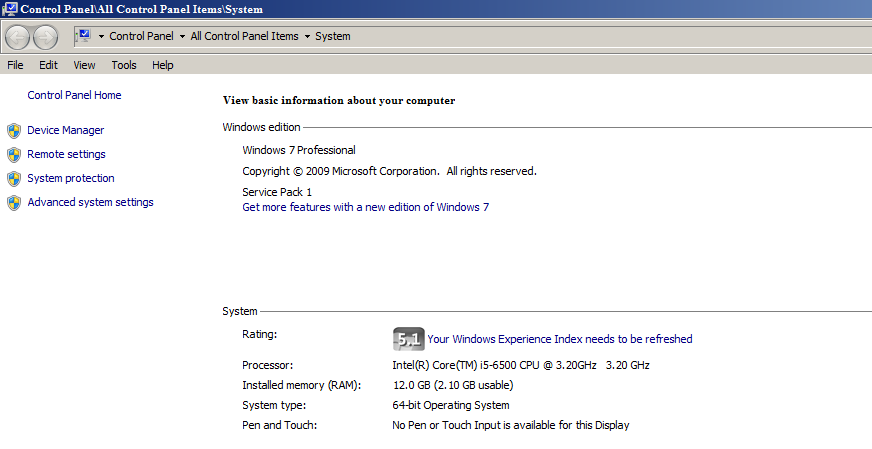Click the window title bar system icon

9,9
